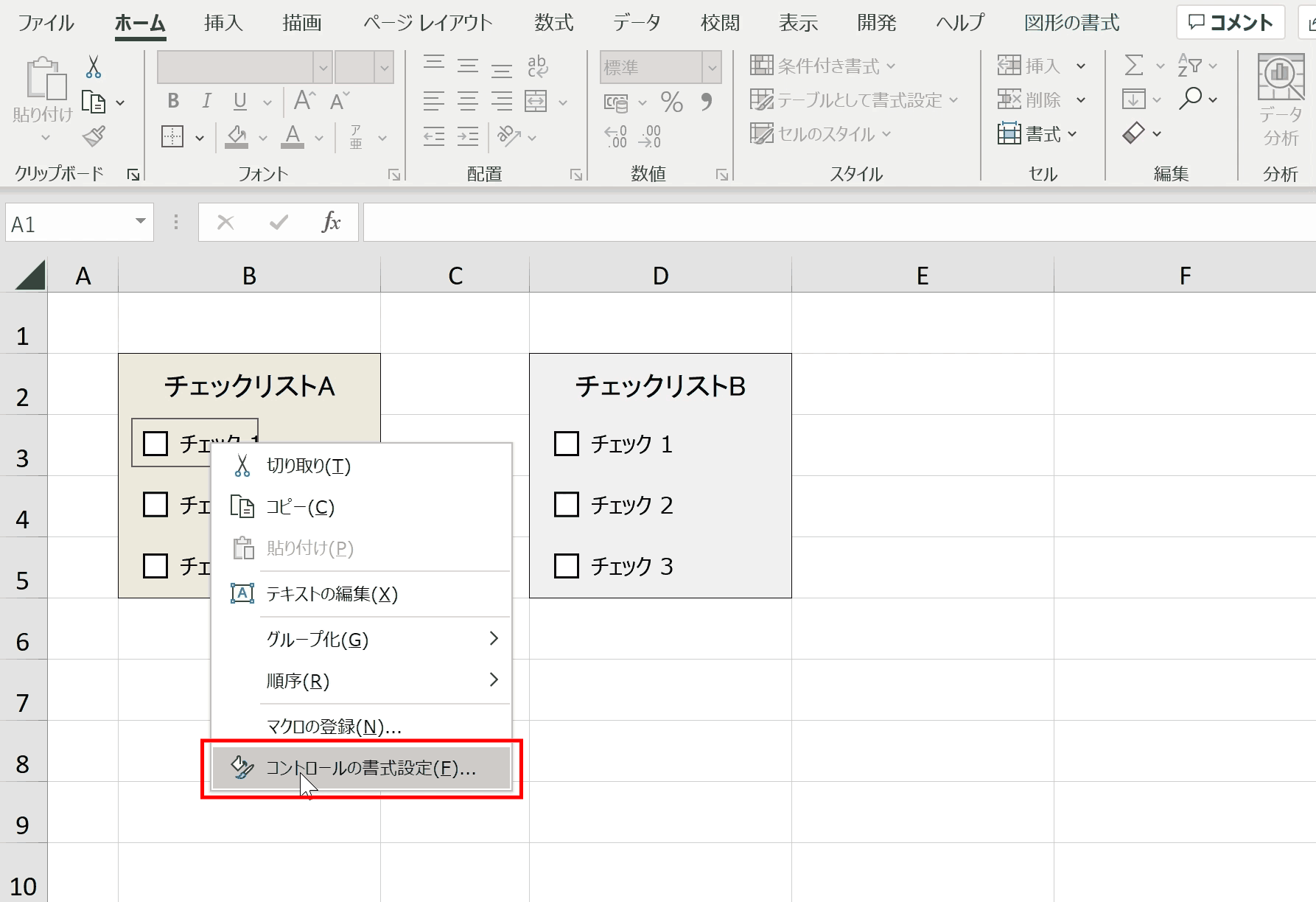
Task: Increase font size with the larger A icon
Action: tap(304, 100)
